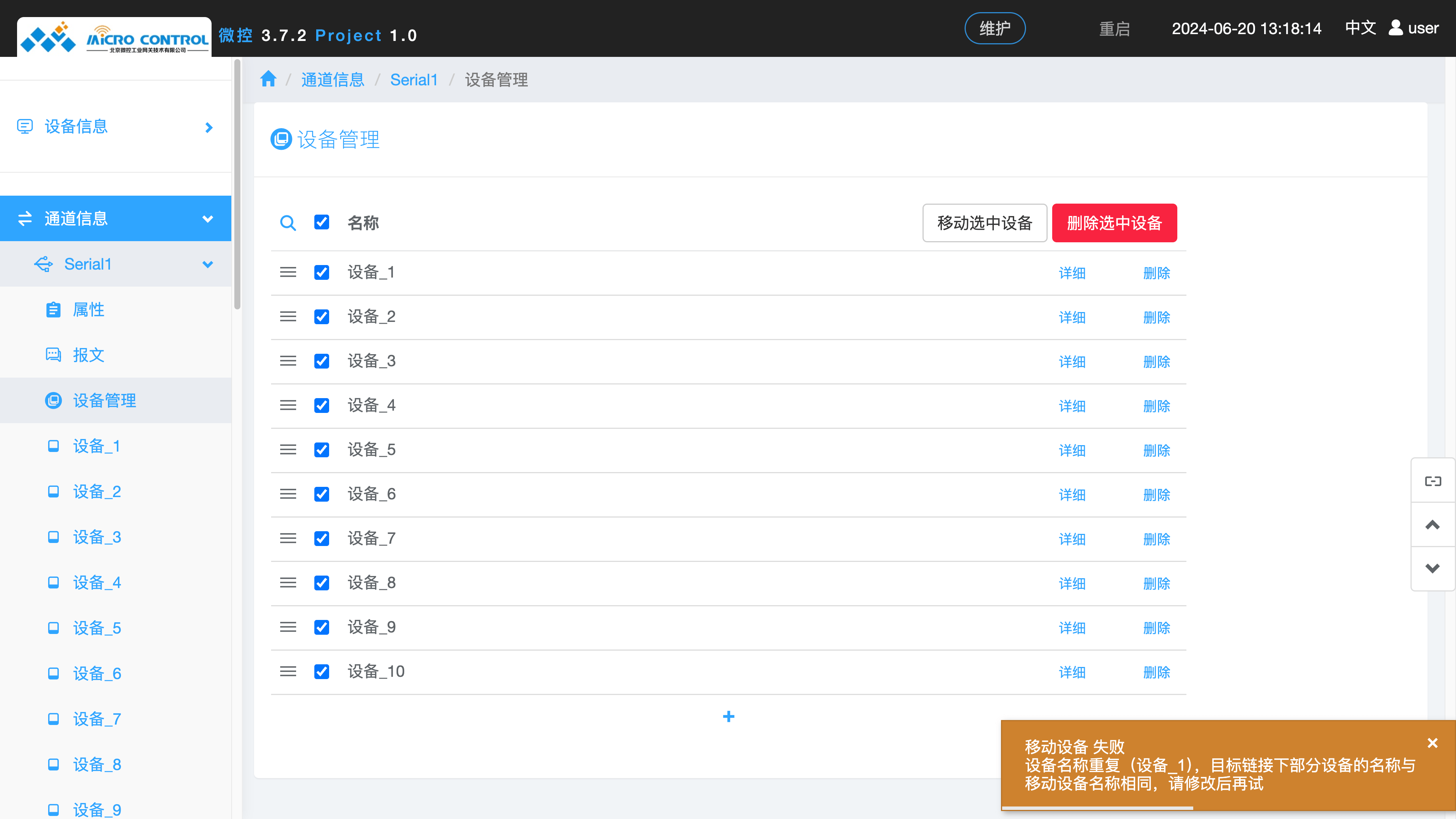Uncheck the select-all checkbox next to 名称

[x=322, y=222]
